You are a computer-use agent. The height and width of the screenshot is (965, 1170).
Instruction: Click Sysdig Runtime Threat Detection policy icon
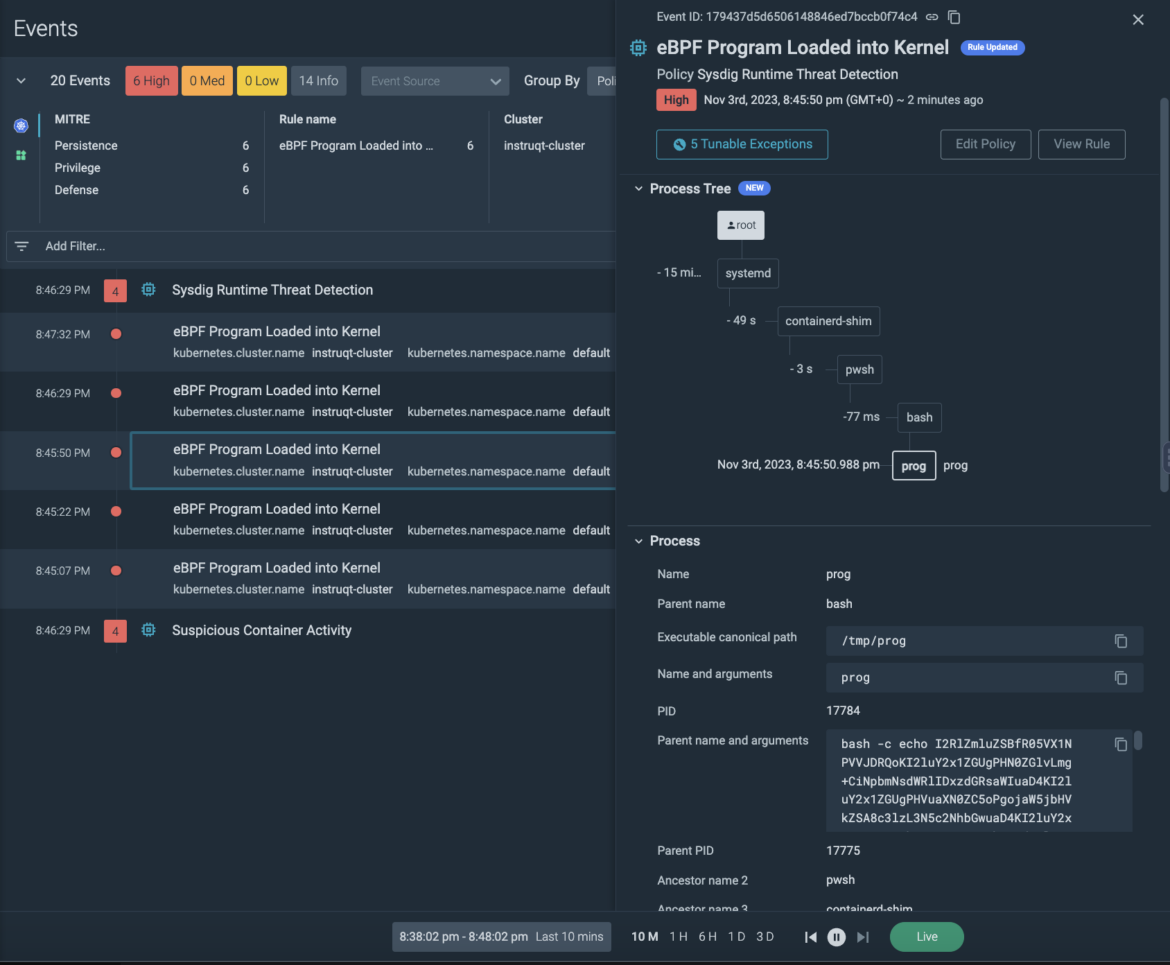click(148, 290)
